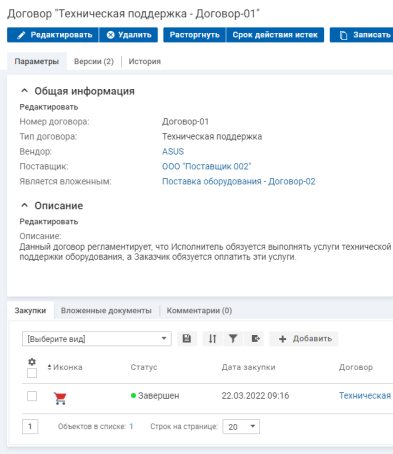Open the ASUS vendor link
This screenshot has height=454, width=393.
[x=173, y=151]
